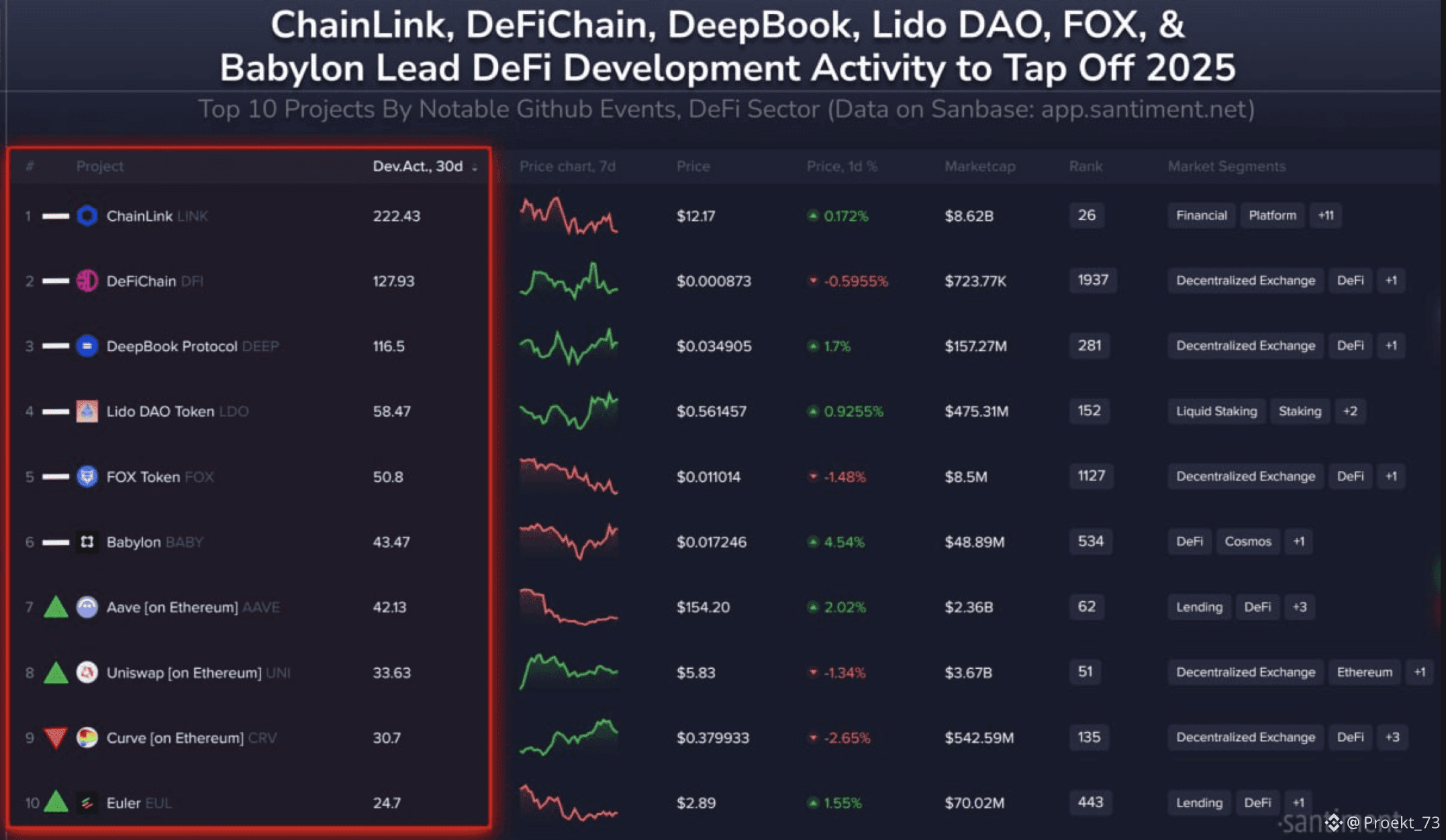Click the FOX Token fox icon
This screenshot has width=1446, height=840.
87,476
